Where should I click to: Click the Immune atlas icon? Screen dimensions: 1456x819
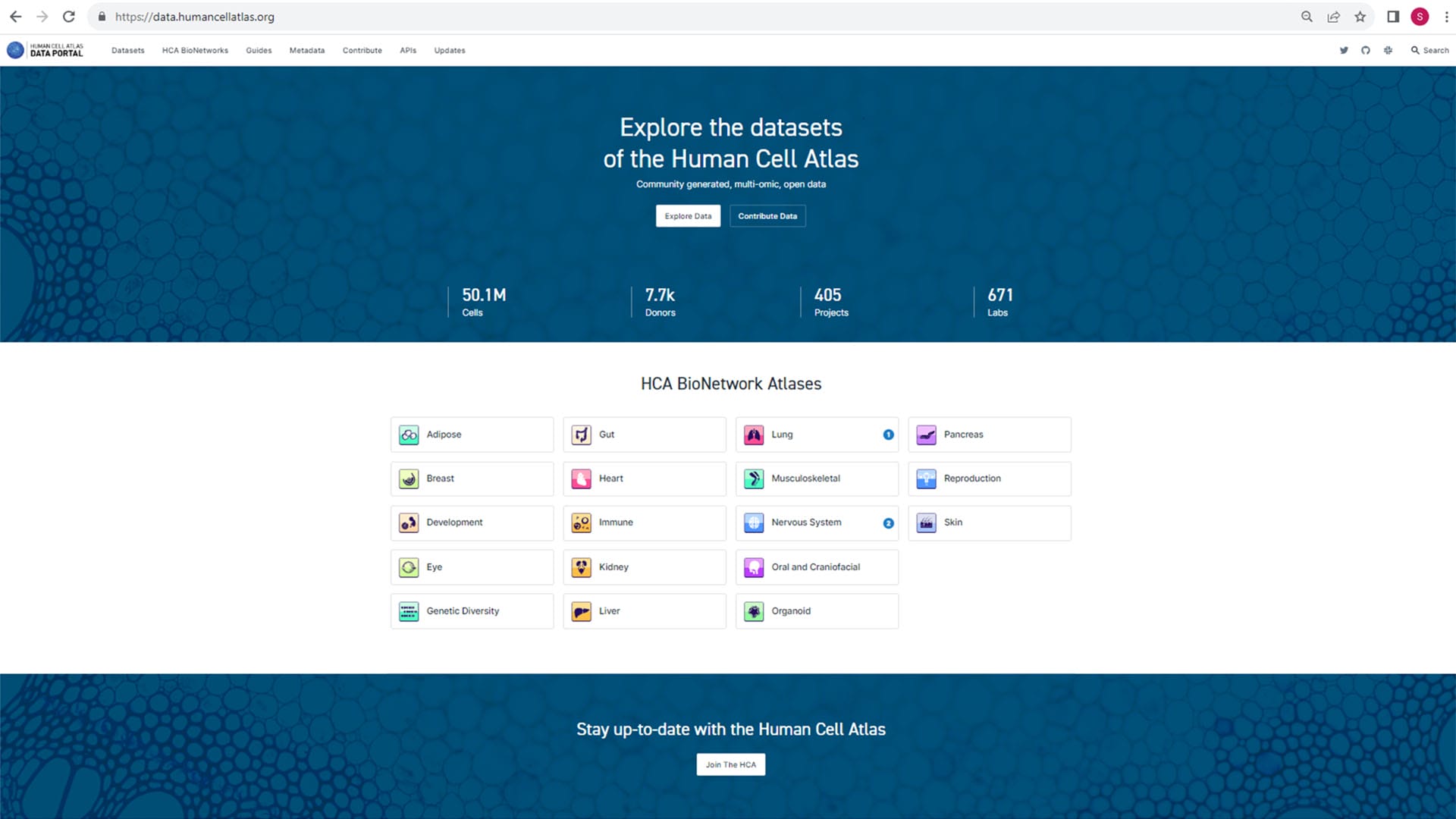pos(582,523)
